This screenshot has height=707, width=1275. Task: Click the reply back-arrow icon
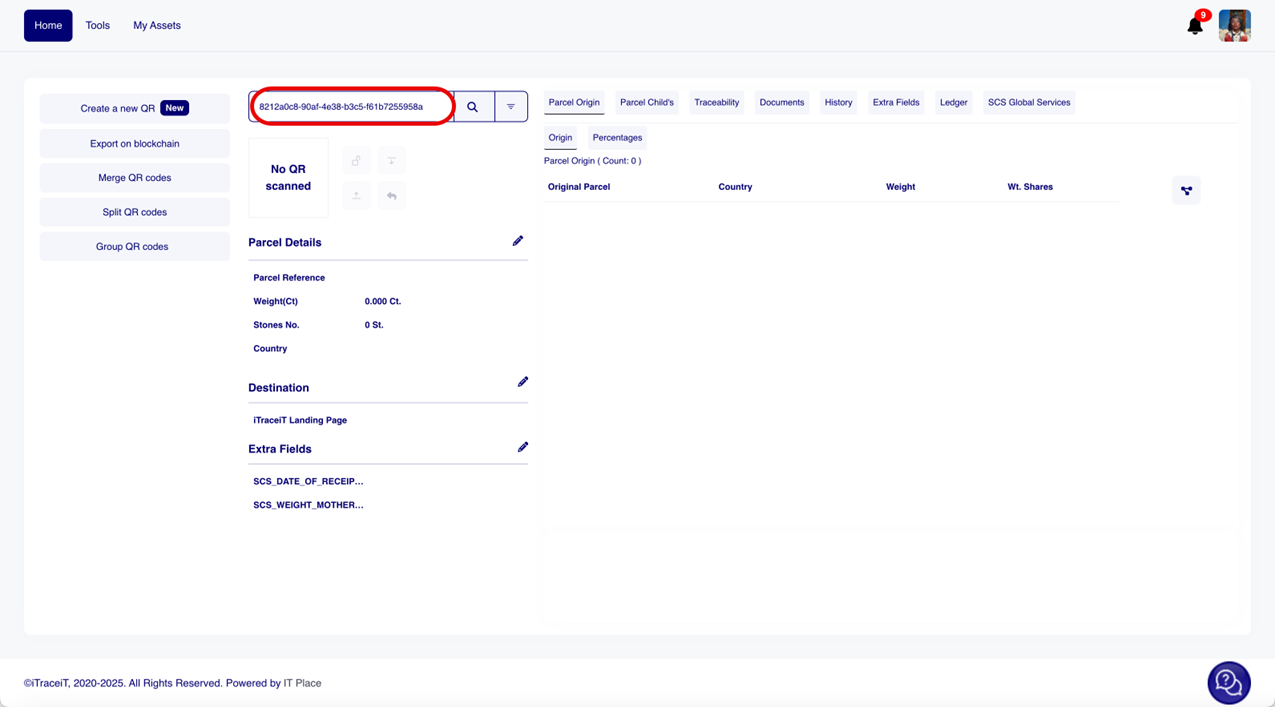tap(391, 196)
